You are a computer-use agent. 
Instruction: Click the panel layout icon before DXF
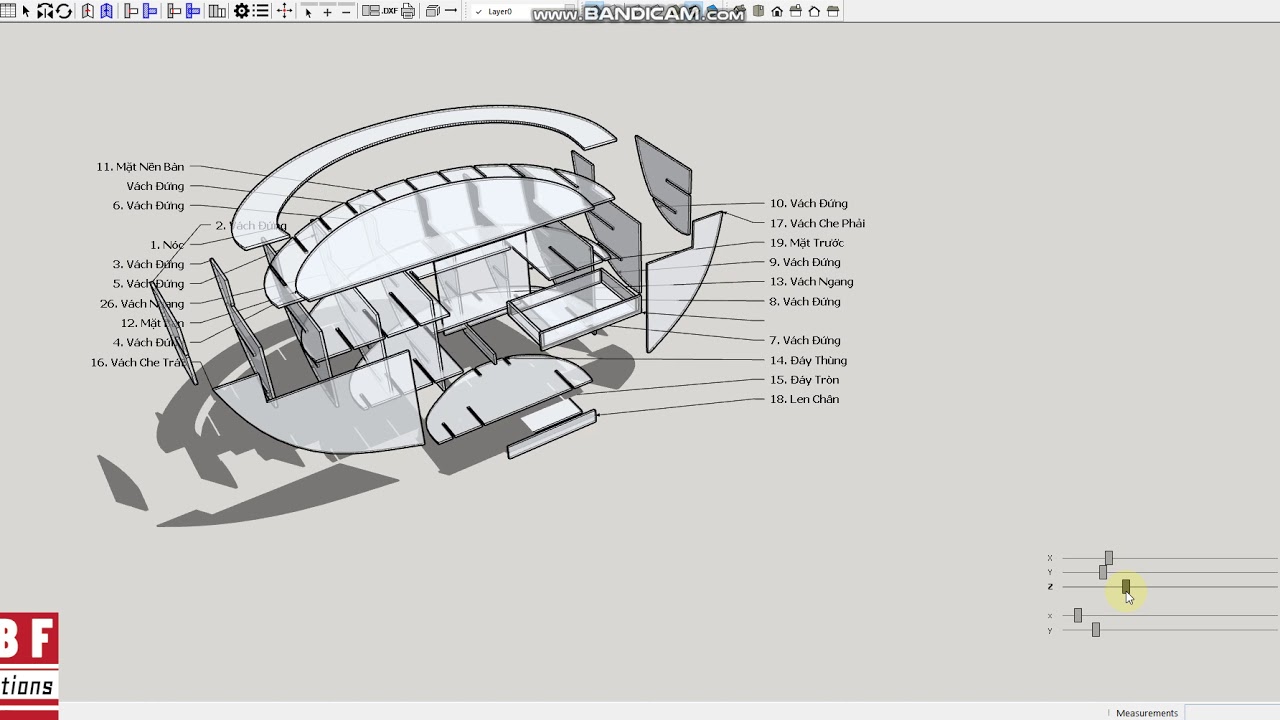[x=370, y=11]
